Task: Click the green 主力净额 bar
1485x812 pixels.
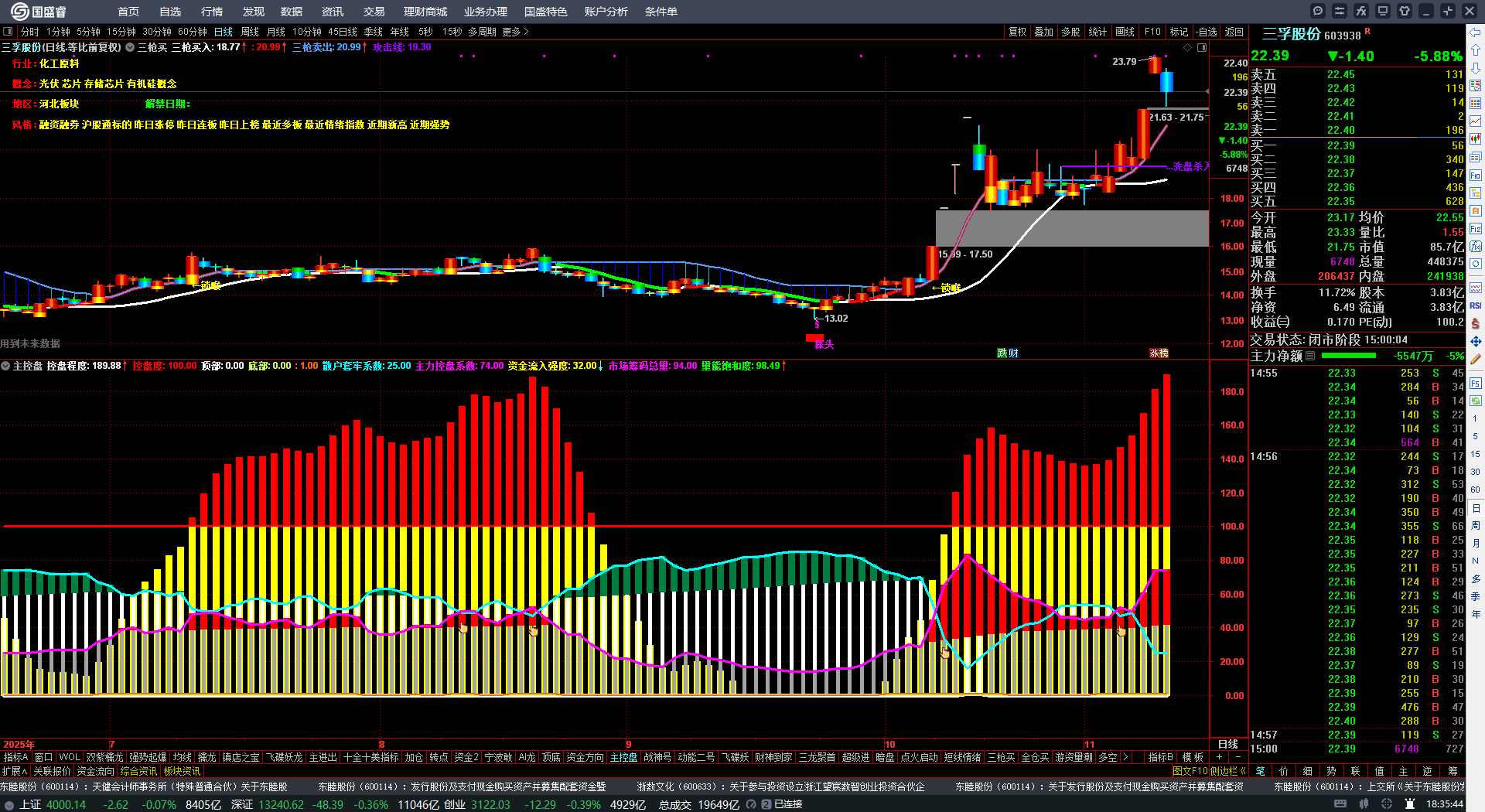Action: 1349,356
